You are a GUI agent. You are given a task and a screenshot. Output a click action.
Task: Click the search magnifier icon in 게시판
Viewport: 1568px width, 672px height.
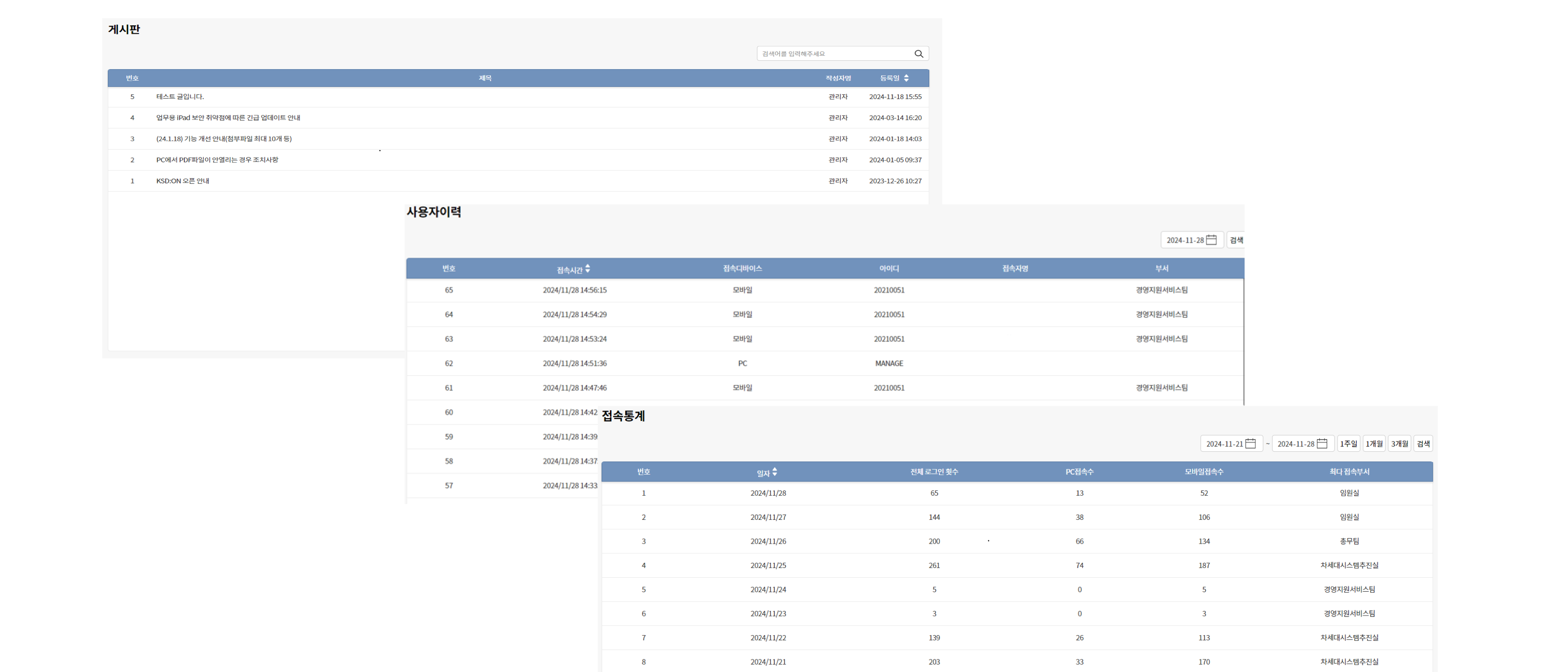[918, 54]
